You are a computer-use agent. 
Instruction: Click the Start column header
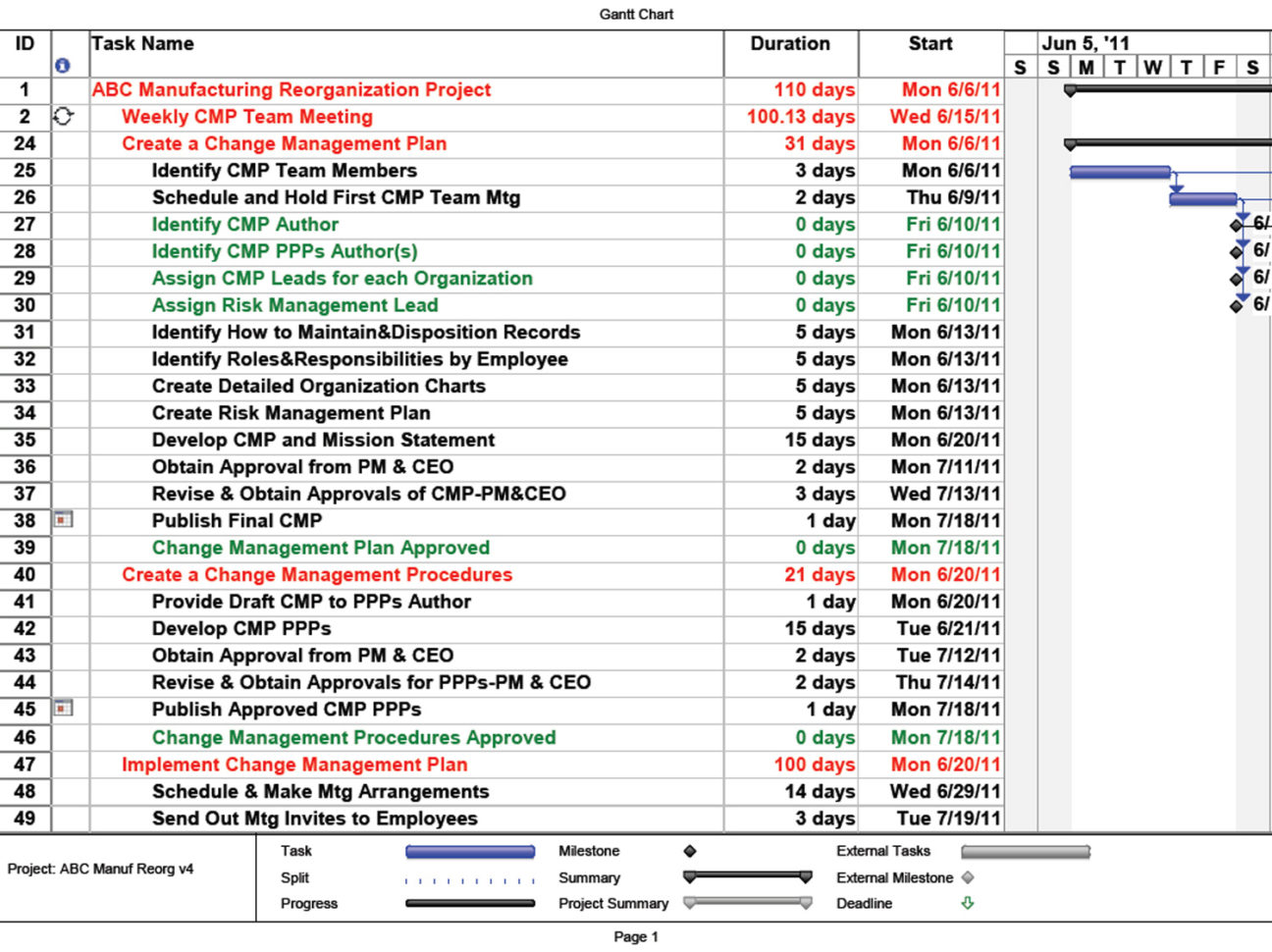(x=929, y=43)
